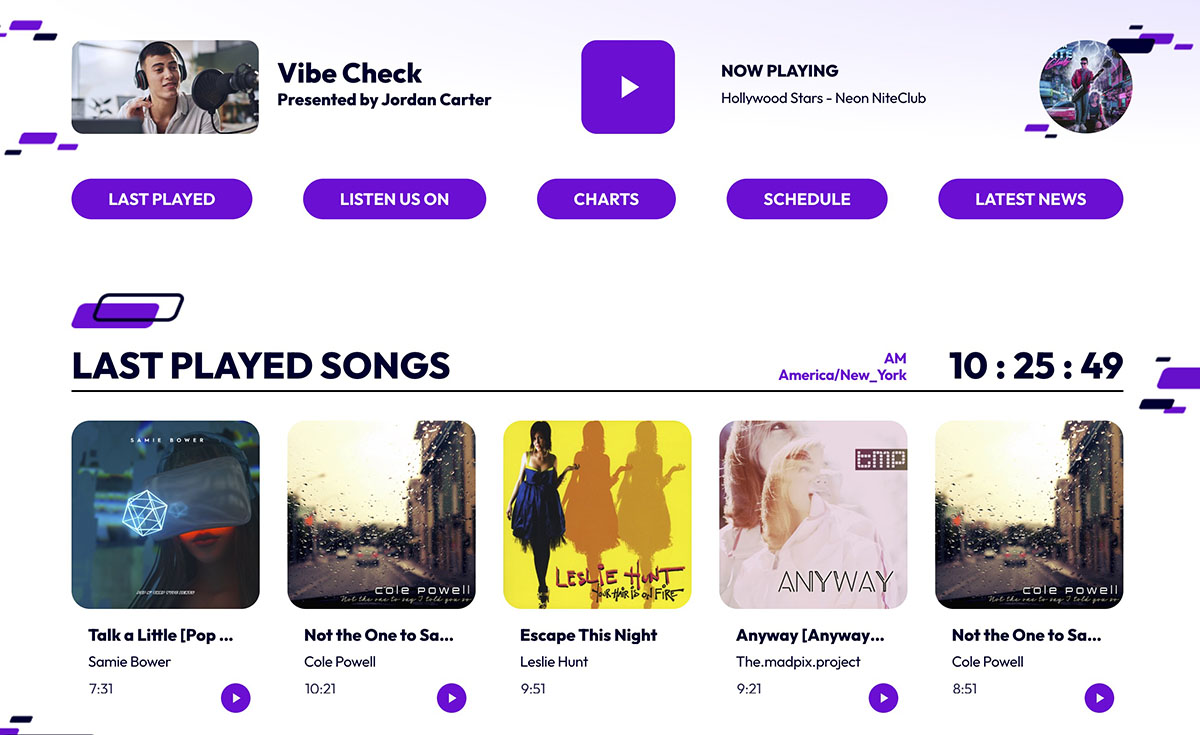Open the circular now-playing album artwork

tap(1086, 87)
